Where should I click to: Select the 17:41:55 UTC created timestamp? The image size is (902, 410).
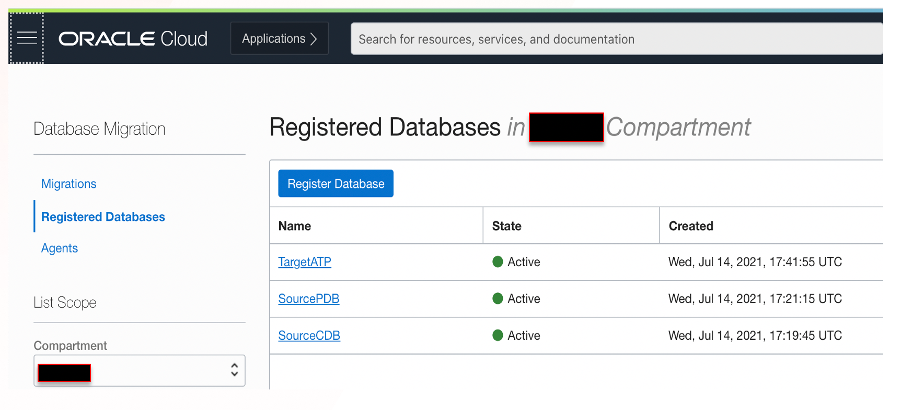[x=755, y=262]
